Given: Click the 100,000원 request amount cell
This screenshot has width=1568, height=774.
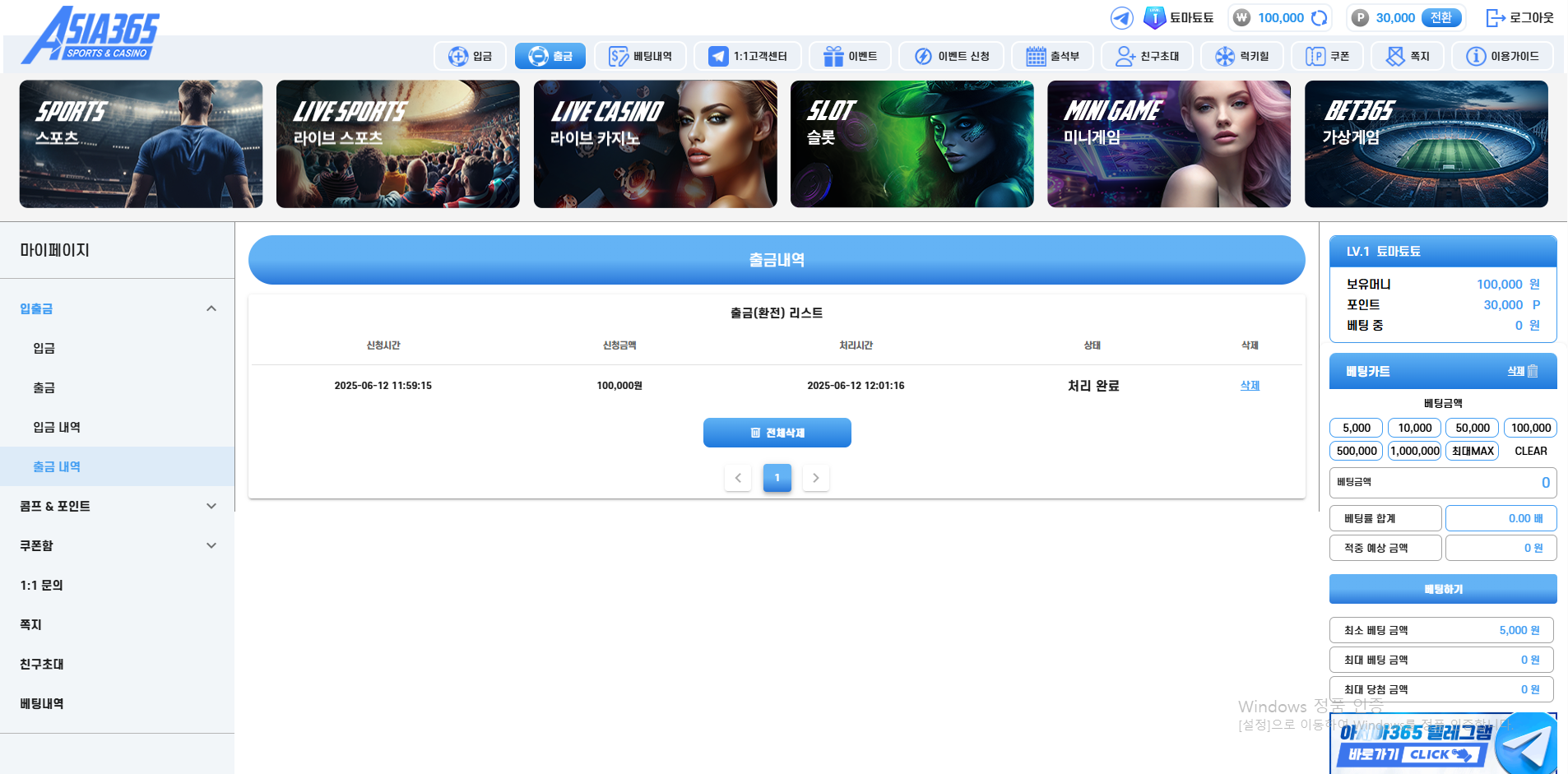Looking at the screenshot, I should pyautogui.click(x=619, y=385).
